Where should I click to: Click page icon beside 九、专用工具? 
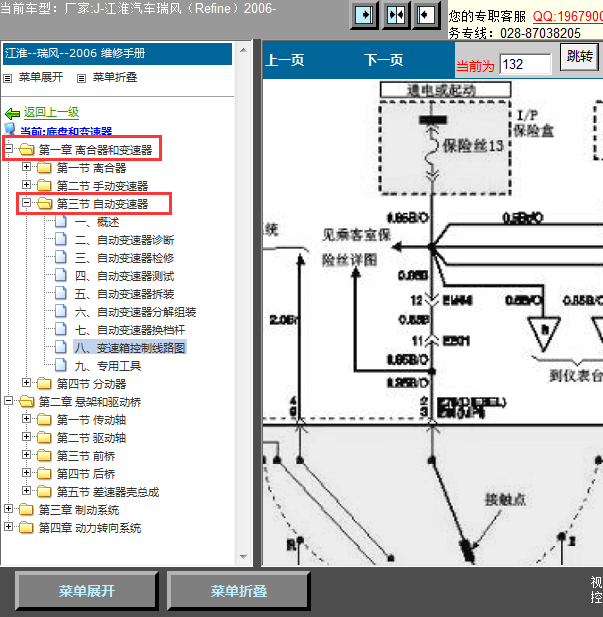[x=61, y=366]
